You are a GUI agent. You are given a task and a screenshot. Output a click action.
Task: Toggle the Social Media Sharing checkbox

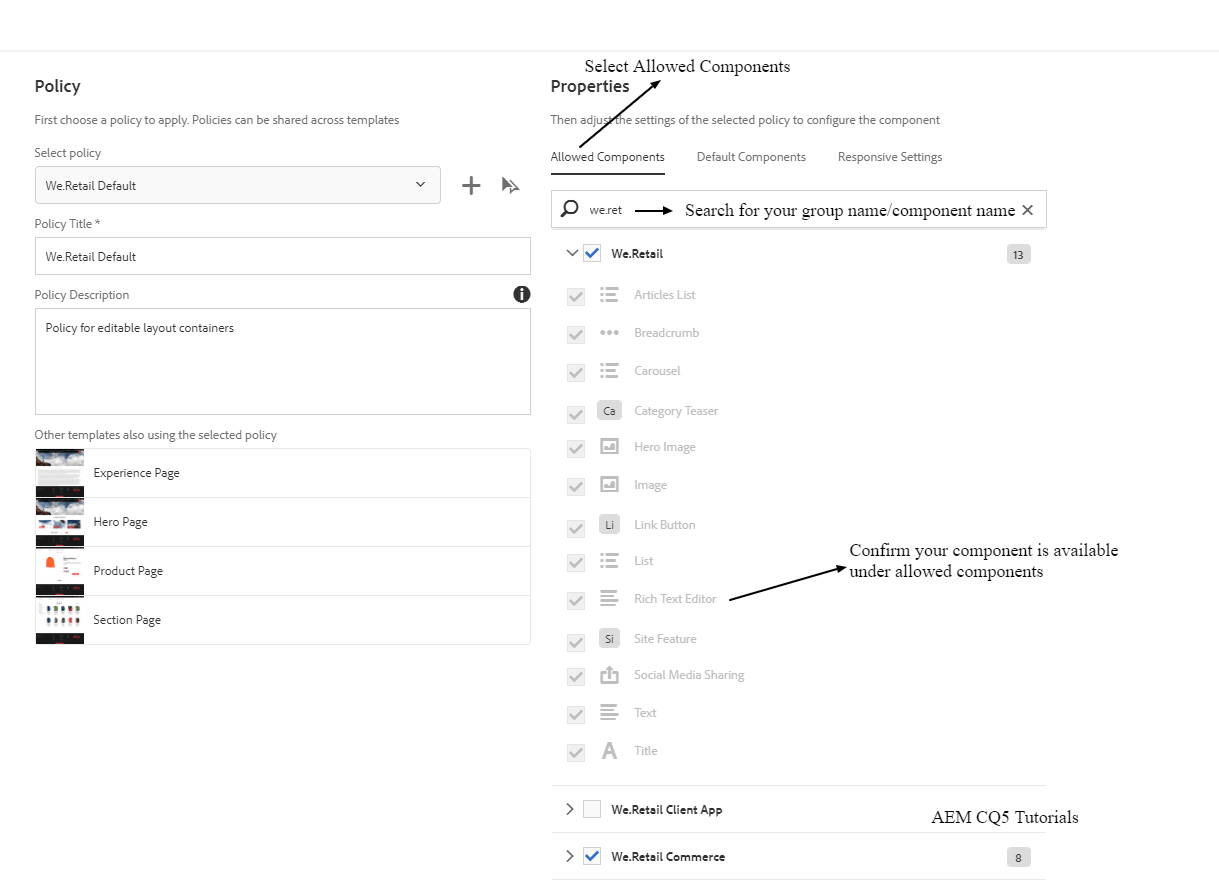click(576, 677)
